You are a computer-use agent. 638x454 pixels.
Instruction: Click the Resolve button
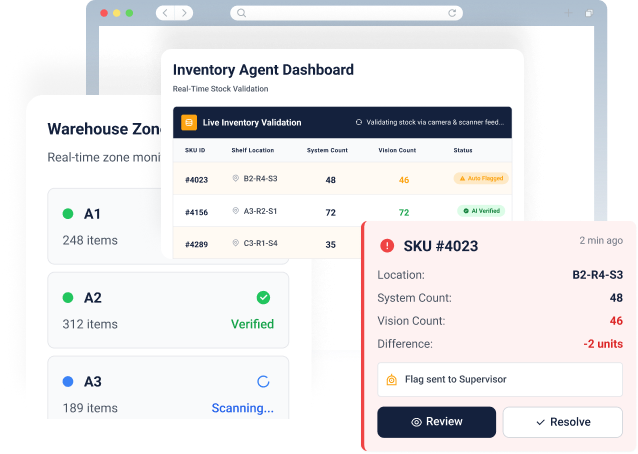(x=562, y=422)
